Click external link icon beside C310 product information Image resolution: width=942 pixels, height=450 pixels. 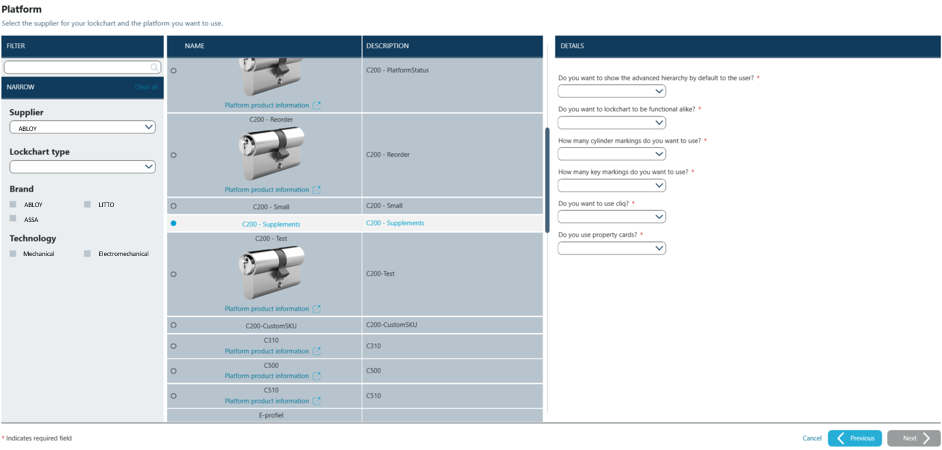coord(317,352)
